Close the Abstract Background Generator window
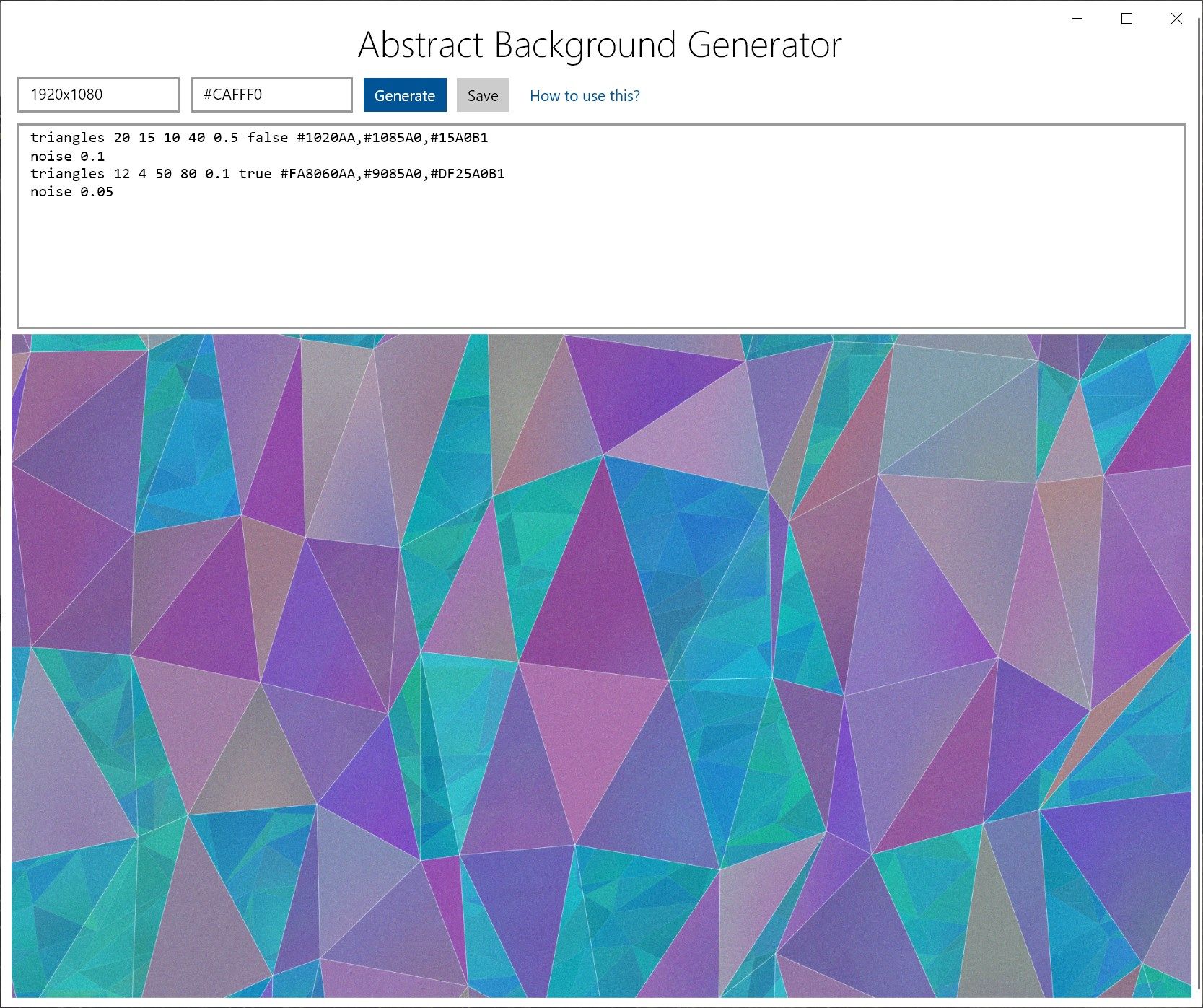 point(1176,19)
